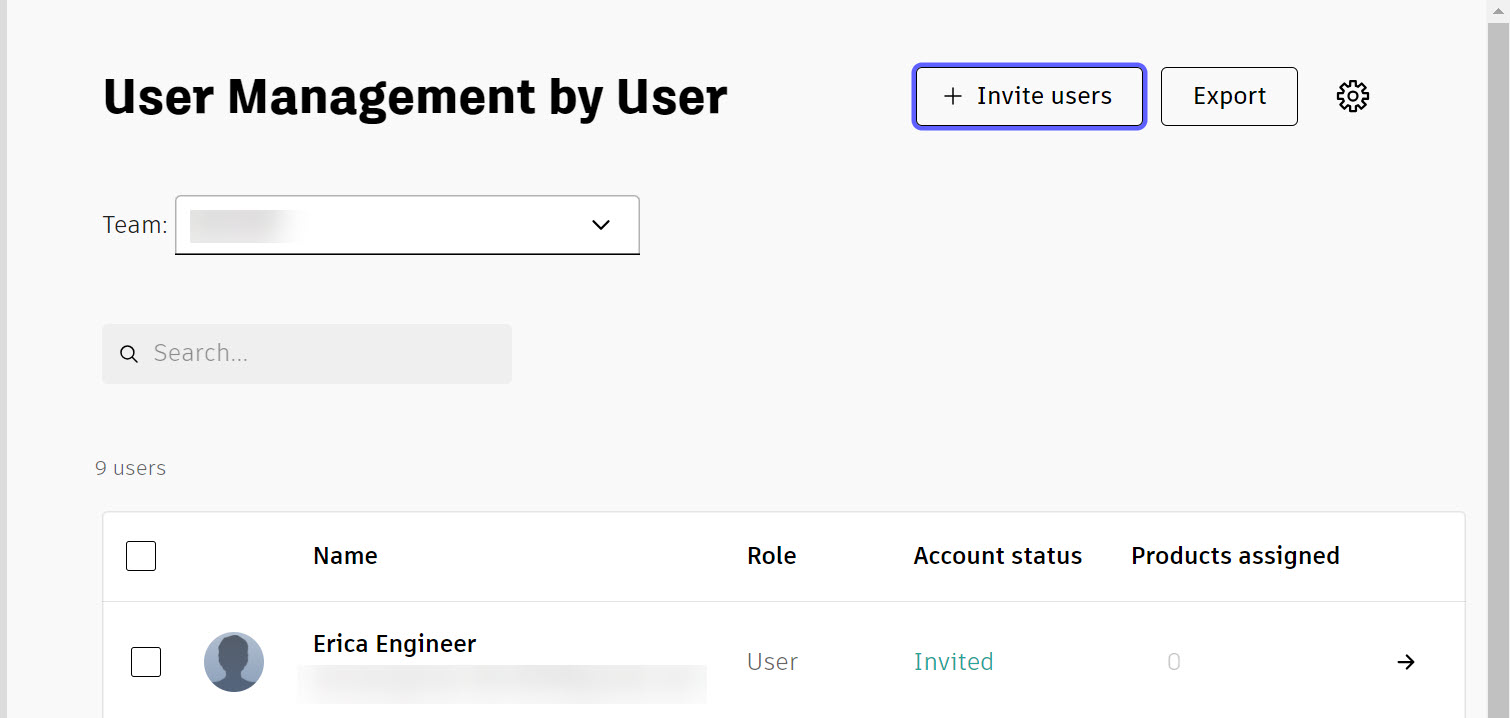This screenshot has width=1510, height=718.
Task: Click Erica Engineer's row arrow icon
Action: coord(1406,662)
